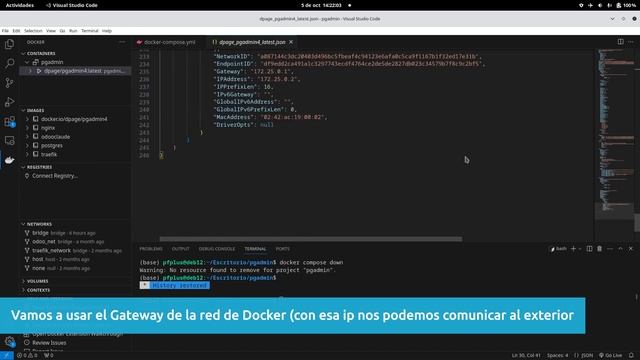Expand the nginx image
This screenshot has height=360, width=640.
point(27,128)
